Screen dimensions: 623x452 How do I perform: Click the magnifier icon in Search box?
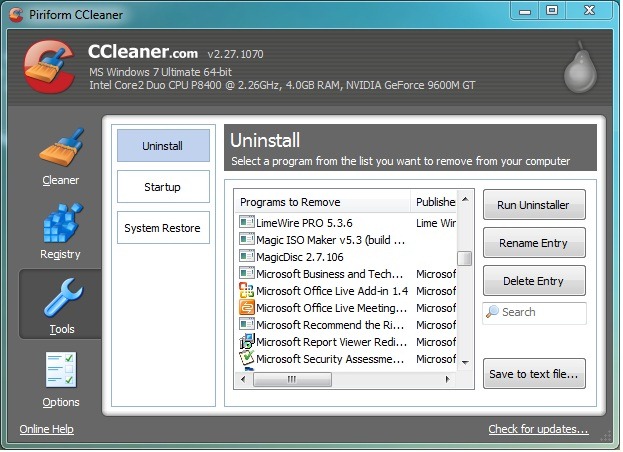(x=492, y=312)
